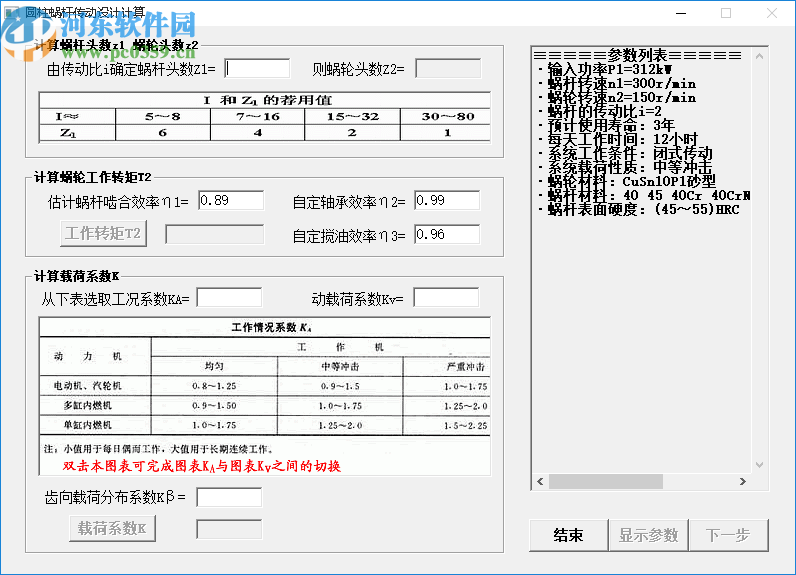Viewport: 796px width, 575px height.
Task: Click the Z1 value 1 cell for I 30~80
Action: (447, 133)
